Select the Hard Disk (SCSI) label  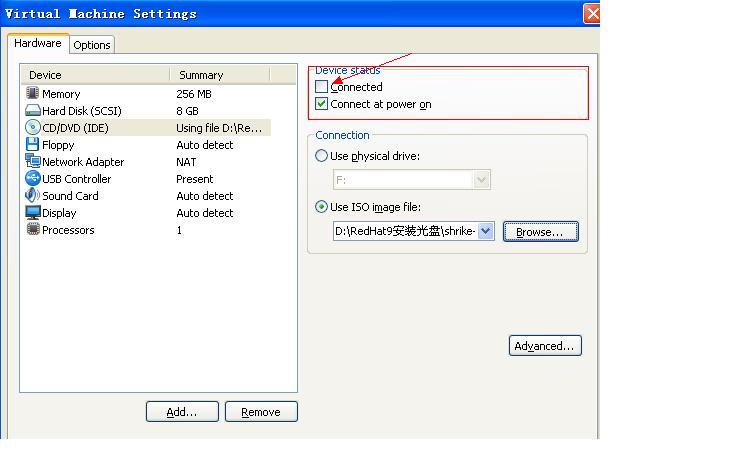[x=82, y=111]
